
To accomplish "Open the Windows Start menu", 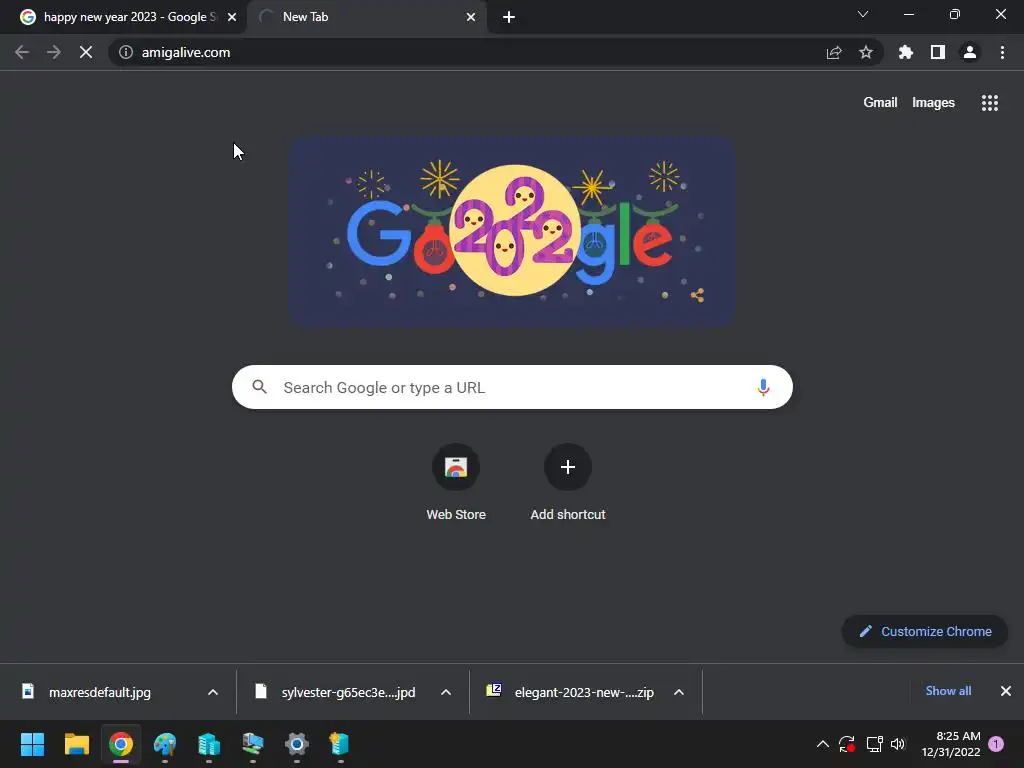I will (32, 744).
